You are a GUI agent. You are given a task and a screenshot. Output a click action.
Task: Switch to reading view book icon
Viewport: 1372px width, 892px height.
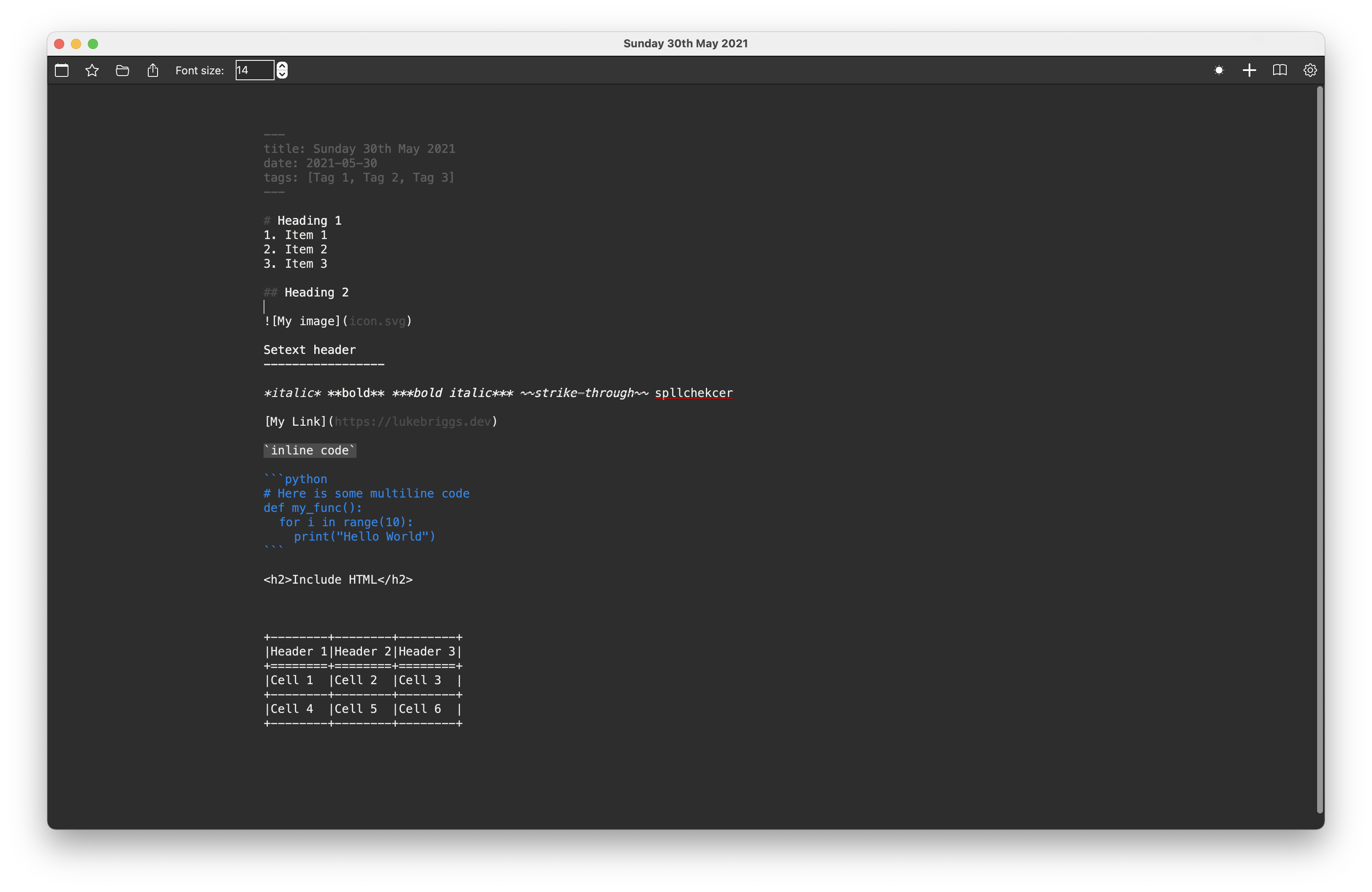(1280, 70)
